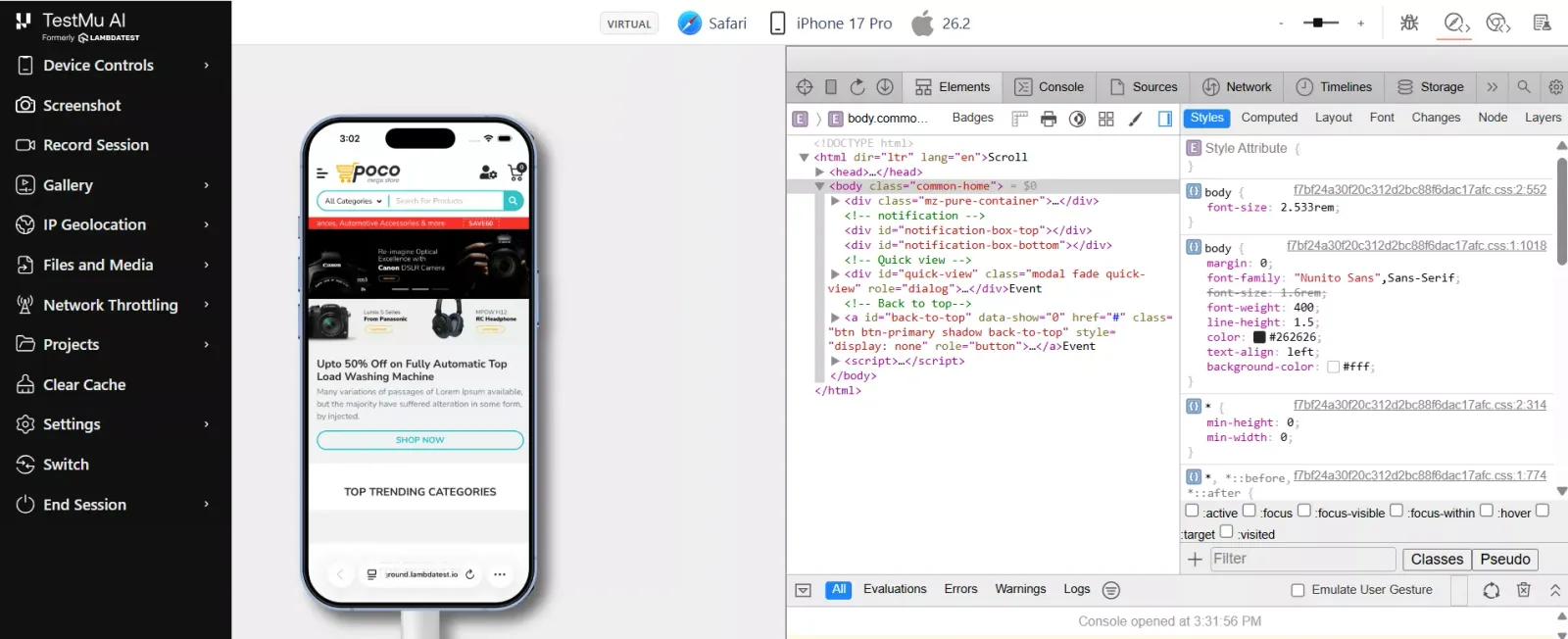Toggle the :focus-visible checkbox
This screenshot has height=639, width=1568.
pyautogui.click(x=1304, y=511)
